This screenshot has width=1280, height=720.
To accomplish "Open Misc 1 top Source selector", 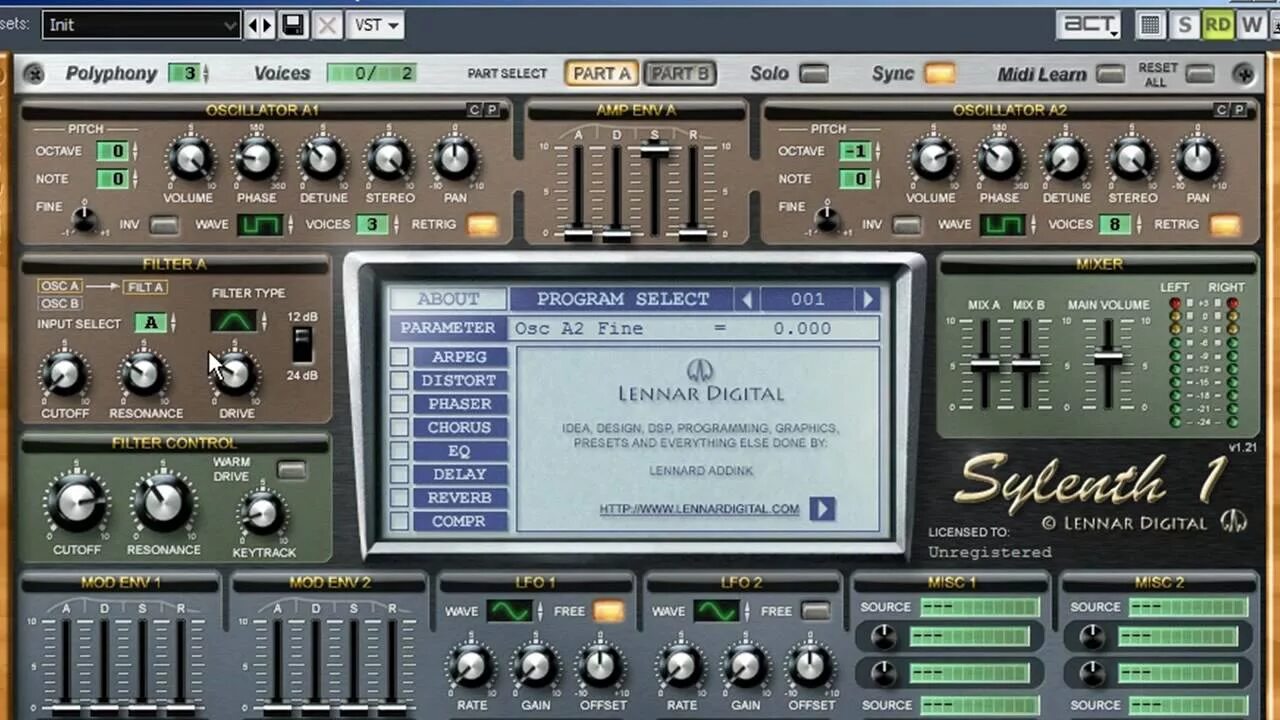I will 980,607.
